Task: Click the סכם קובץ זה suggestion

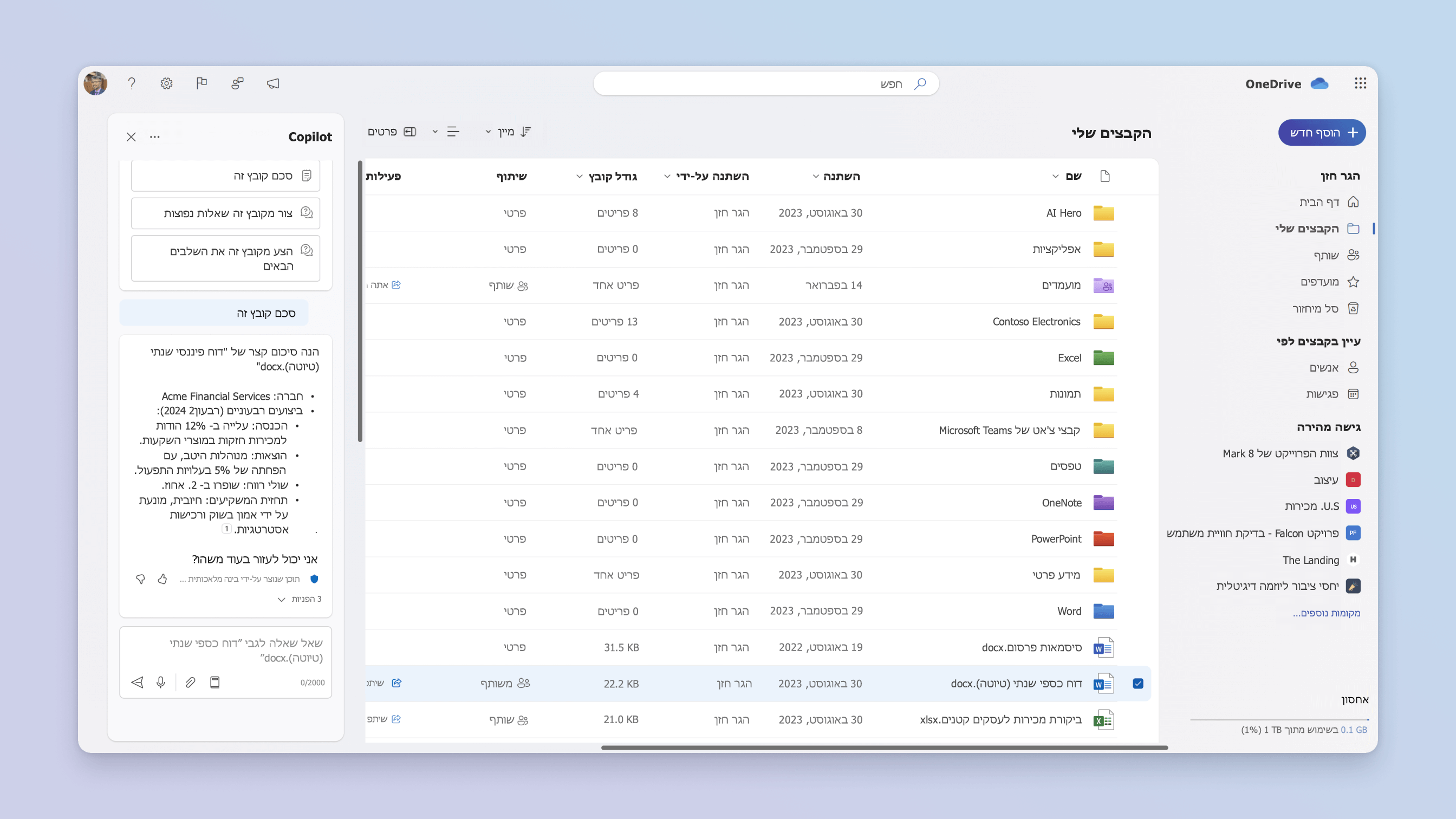Action: pyautogui.click(x=225, y=176)
